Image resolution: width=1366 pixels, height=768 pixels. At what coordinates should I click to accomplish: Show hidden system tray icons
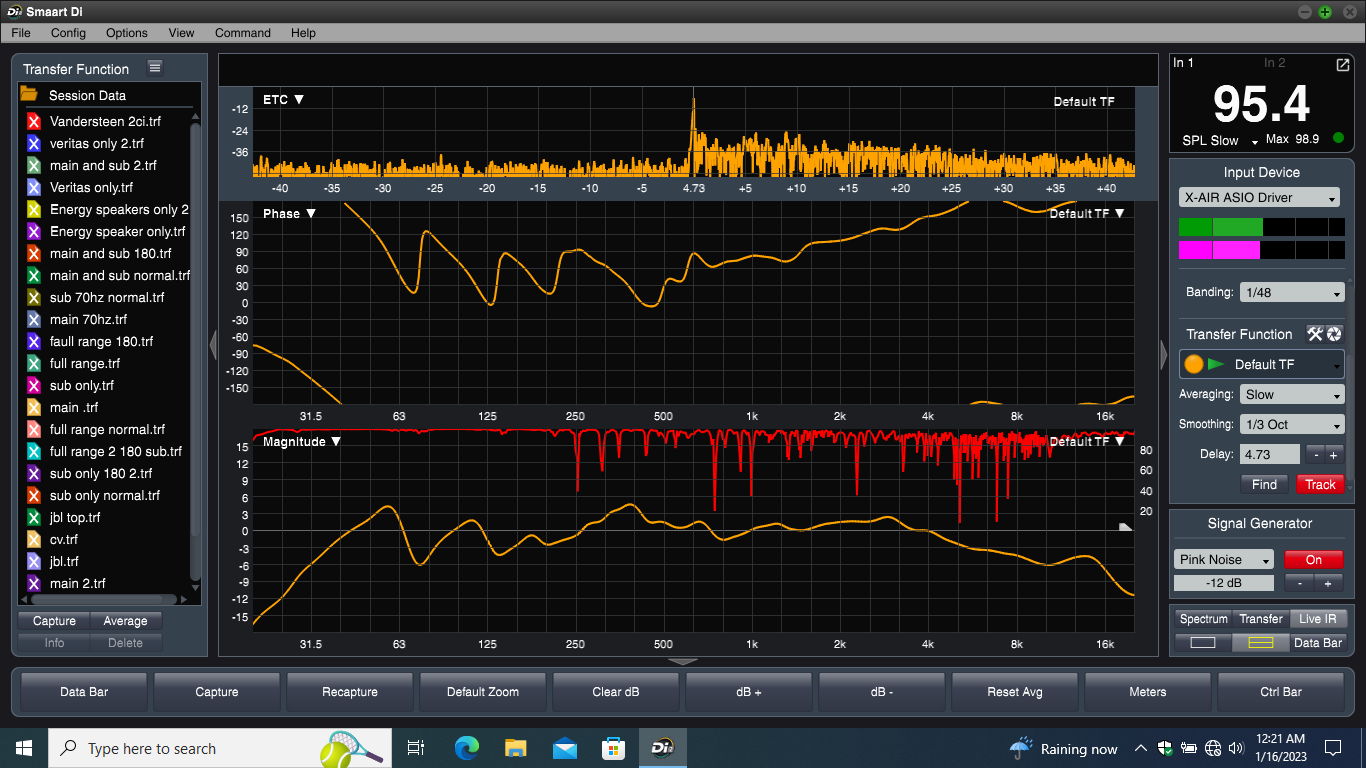pos(1141,748)
